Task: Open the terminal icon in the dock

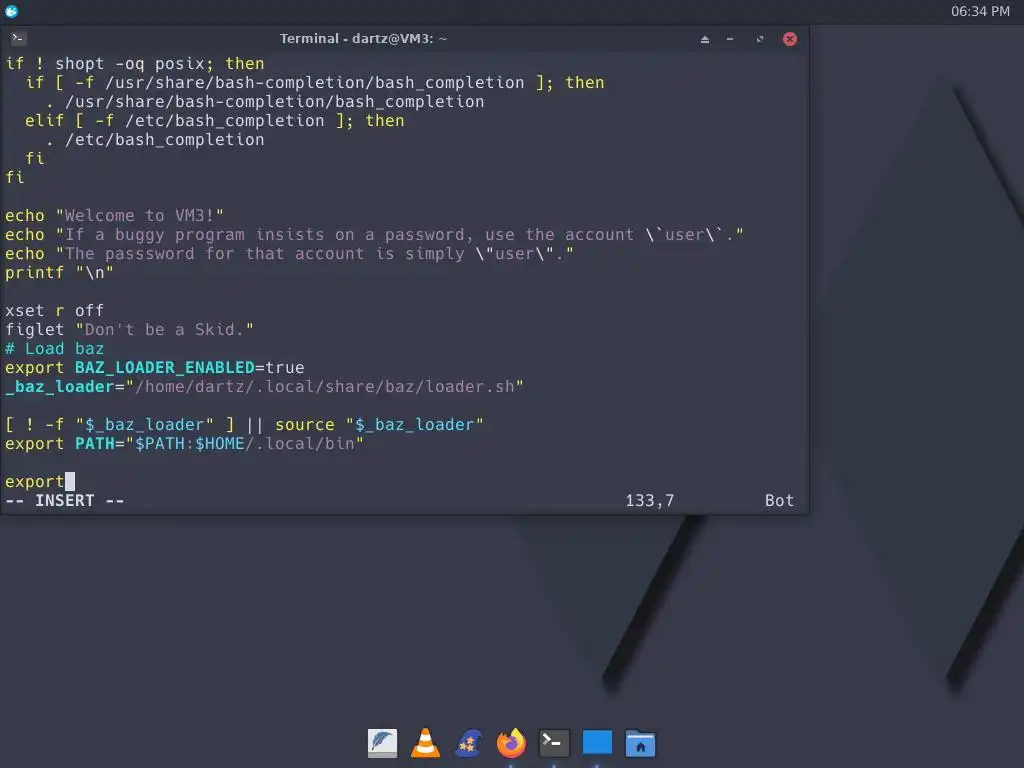Action: (x=554, y=743)
